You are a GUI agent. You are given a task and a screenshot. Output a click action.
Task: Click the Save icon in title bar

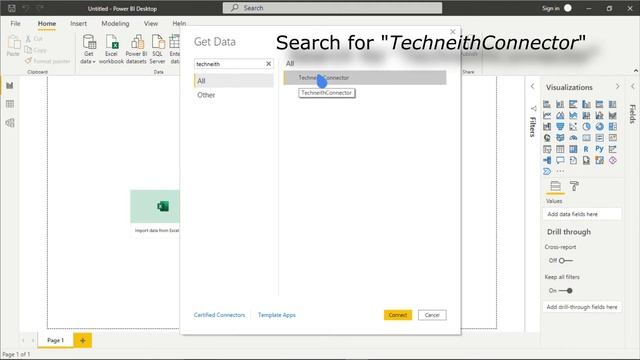click(x=11, y=8)
